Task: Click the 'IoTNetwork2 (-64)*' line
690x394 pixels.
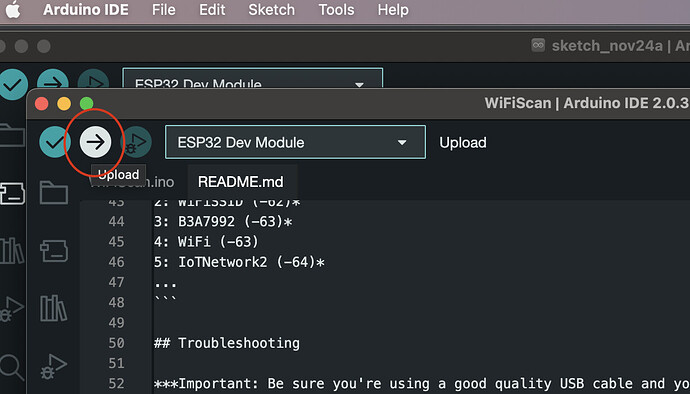Action: tap(239, 262)
